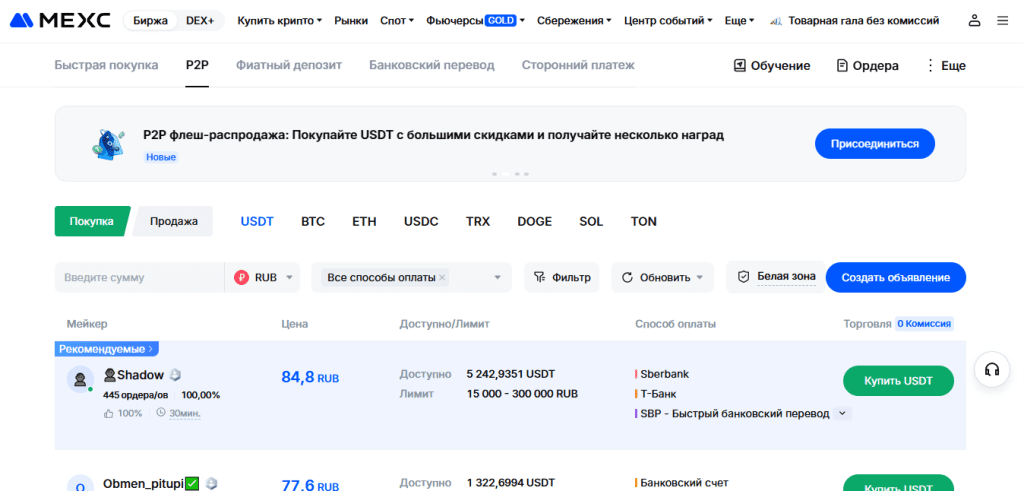Open the RUB currency dropdown
Screen dimensions: 1024x491
[263, 277]
